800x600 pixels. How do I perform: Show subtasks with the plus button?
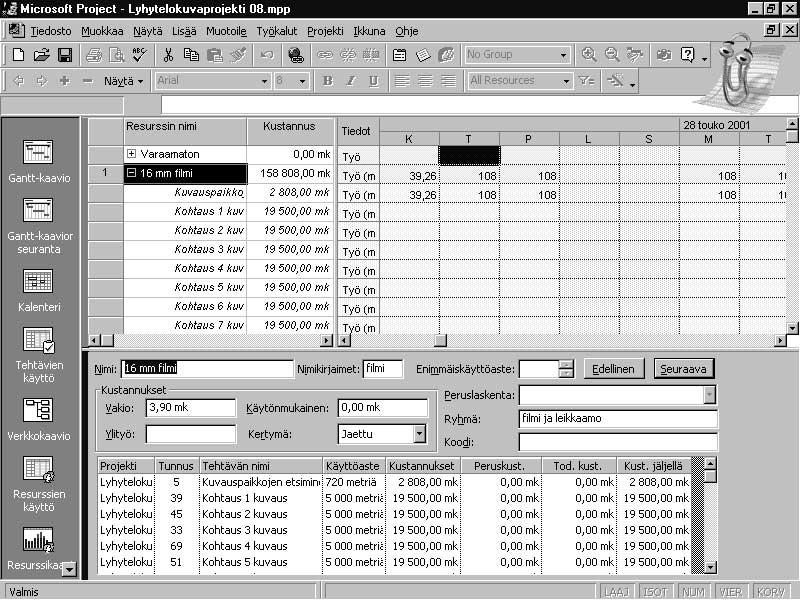[65, 81]
